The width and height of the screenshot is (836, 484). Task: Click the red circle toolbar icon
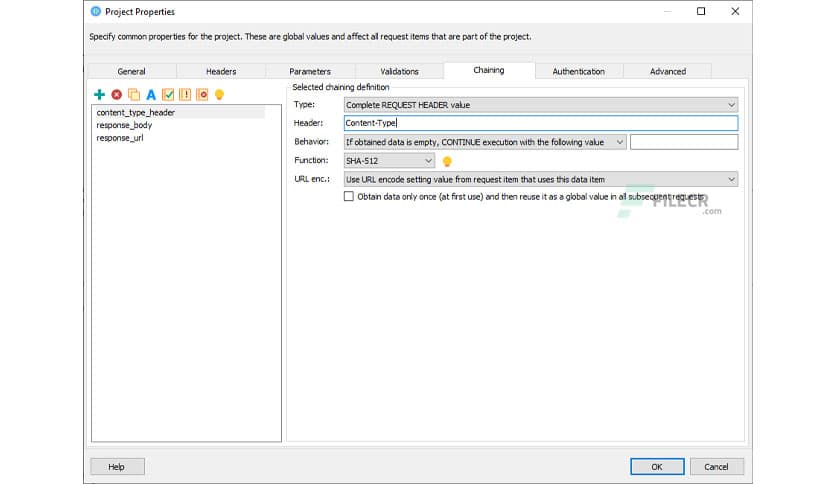point(202,94)
